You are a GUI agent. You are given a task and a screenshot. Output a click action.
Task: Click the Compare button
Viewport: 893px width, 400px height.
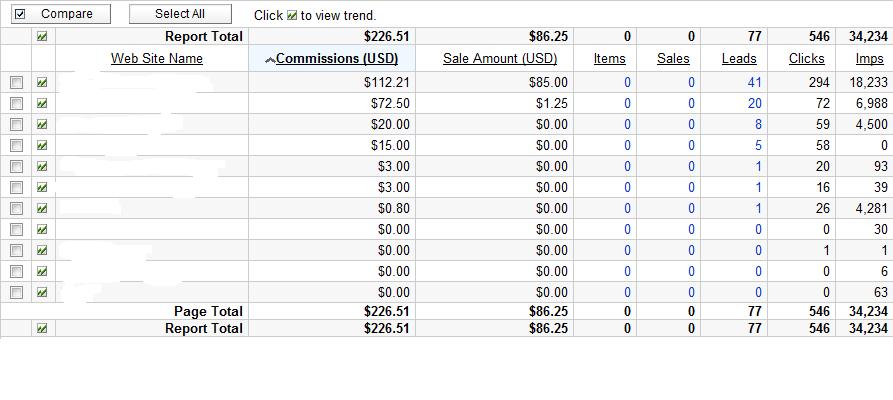[61, 14]
